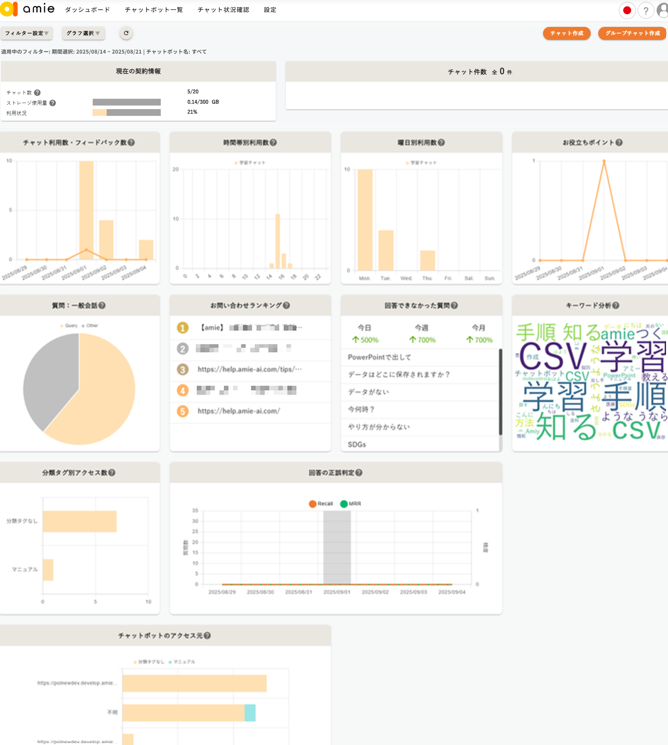Click the refresh icon beside グラフ選択
Image resolution: width=668 pixels, height=745 pixels.
126,34
